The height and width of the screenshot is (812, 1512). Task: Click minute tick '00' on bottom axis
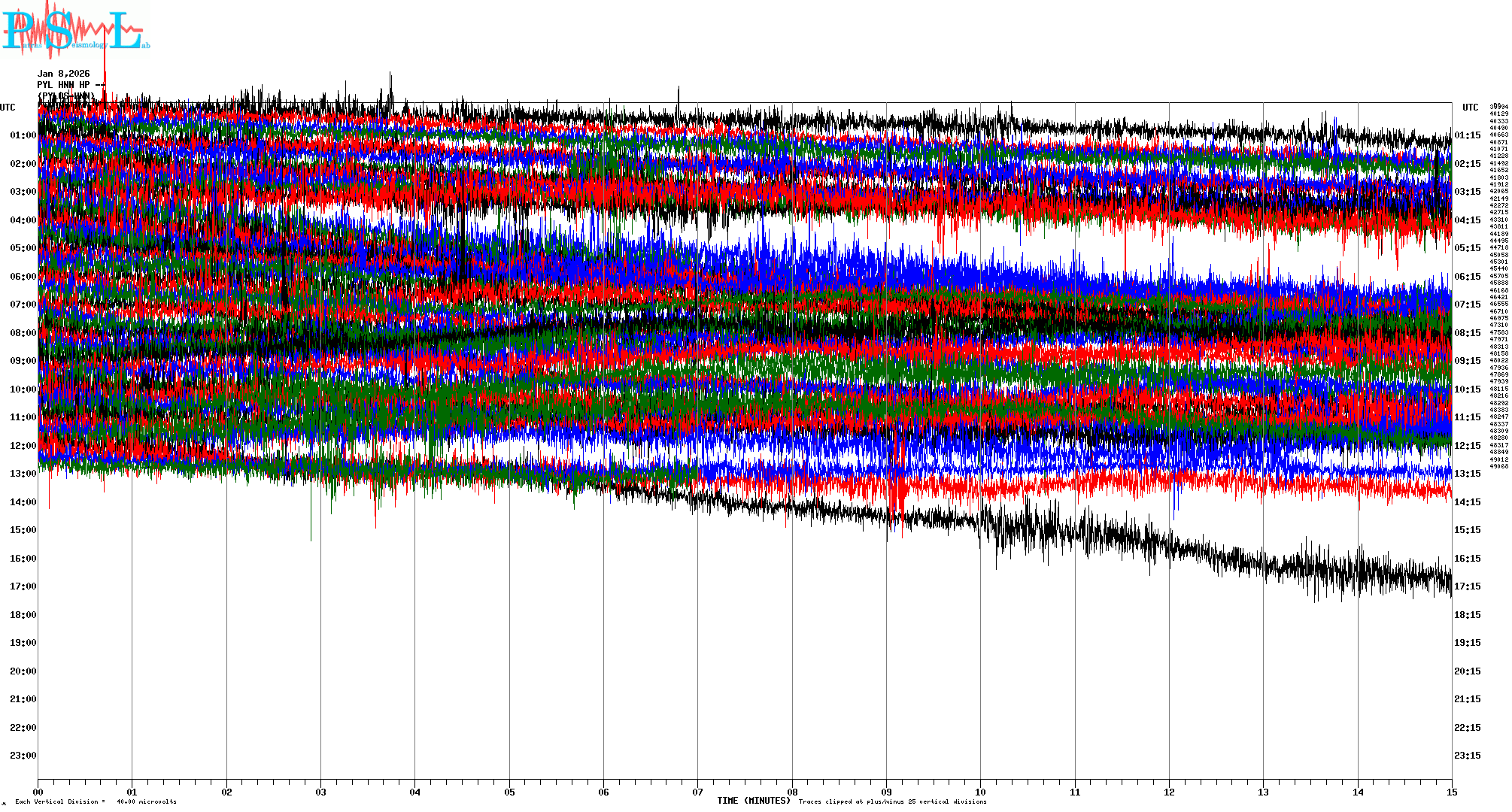[x=38, y=792]
